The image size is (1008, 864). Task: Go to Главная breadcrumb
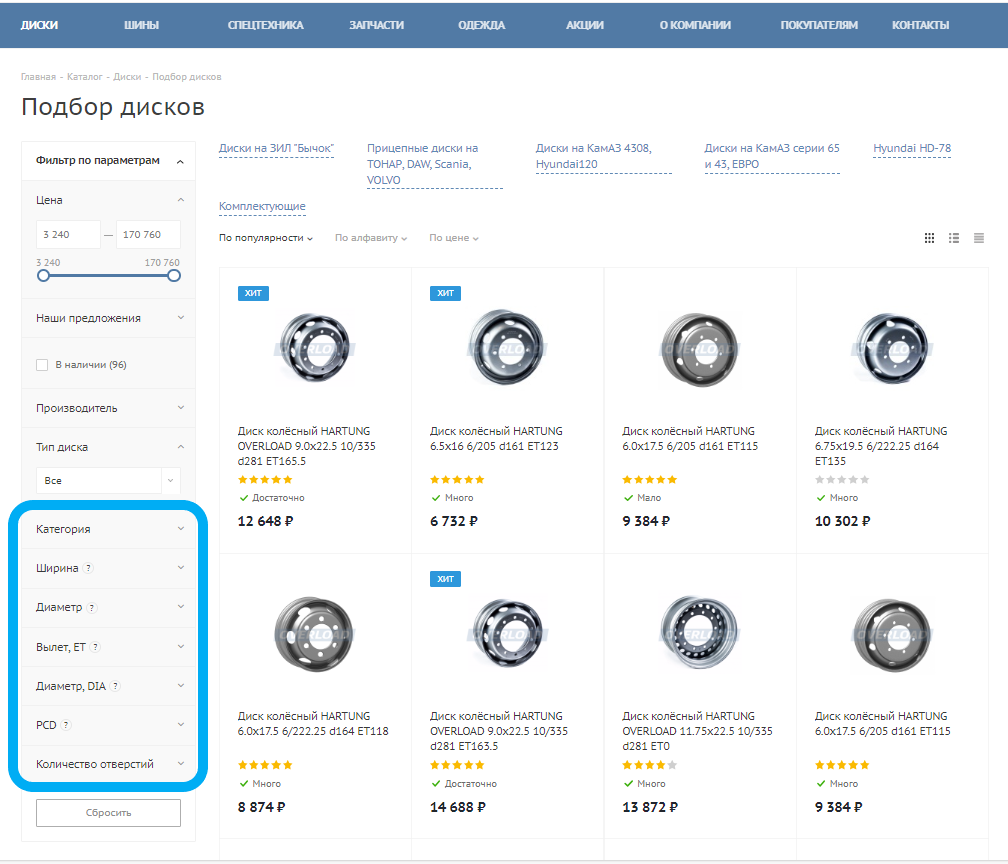[39, 77]
